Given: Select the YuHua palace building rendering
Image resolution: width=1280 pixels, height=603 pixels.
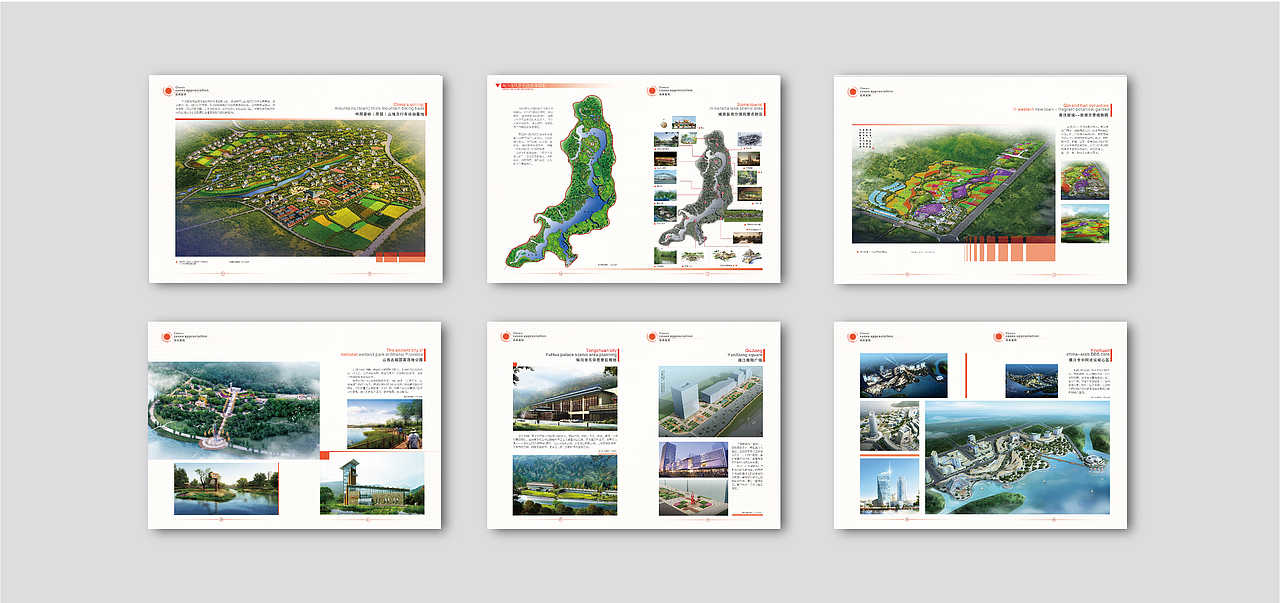Looking at the screenshot, I should click(x=565, y=398).
